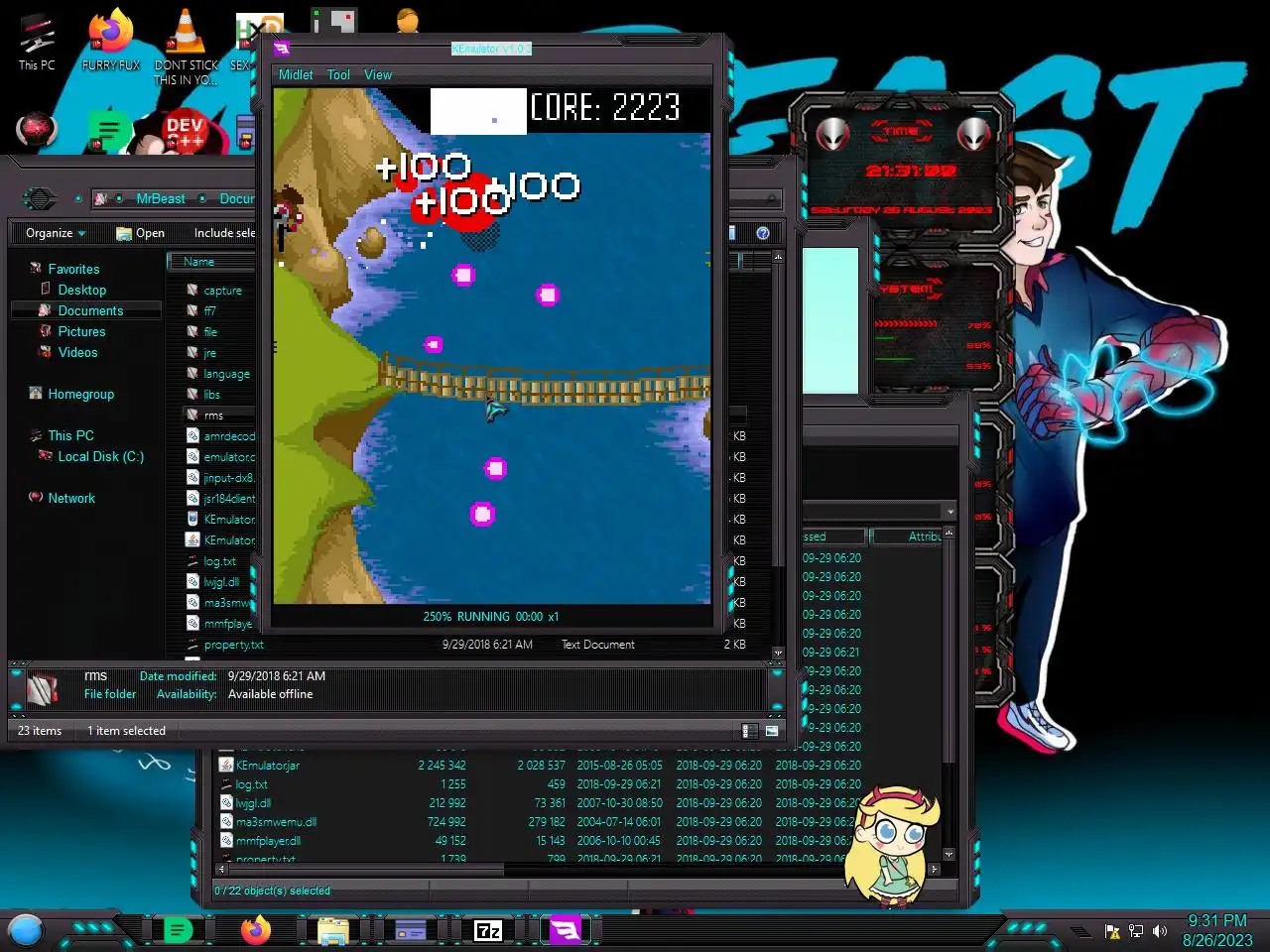Select Desktop in navigation pane
Image resolution: width=1270 pixels, height=952 pixels.
pos(81,290)
